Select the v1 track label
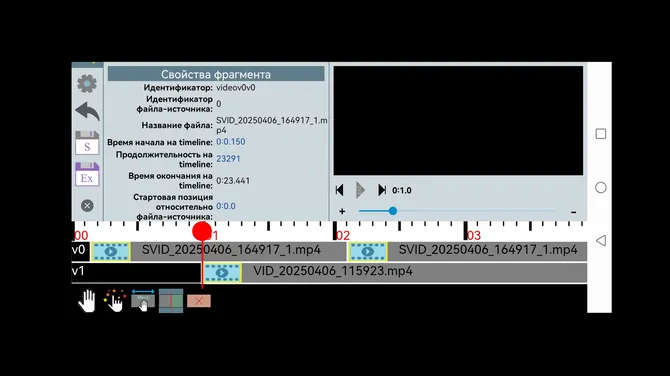This screenshot has width=670, height=376. [78, 271]
